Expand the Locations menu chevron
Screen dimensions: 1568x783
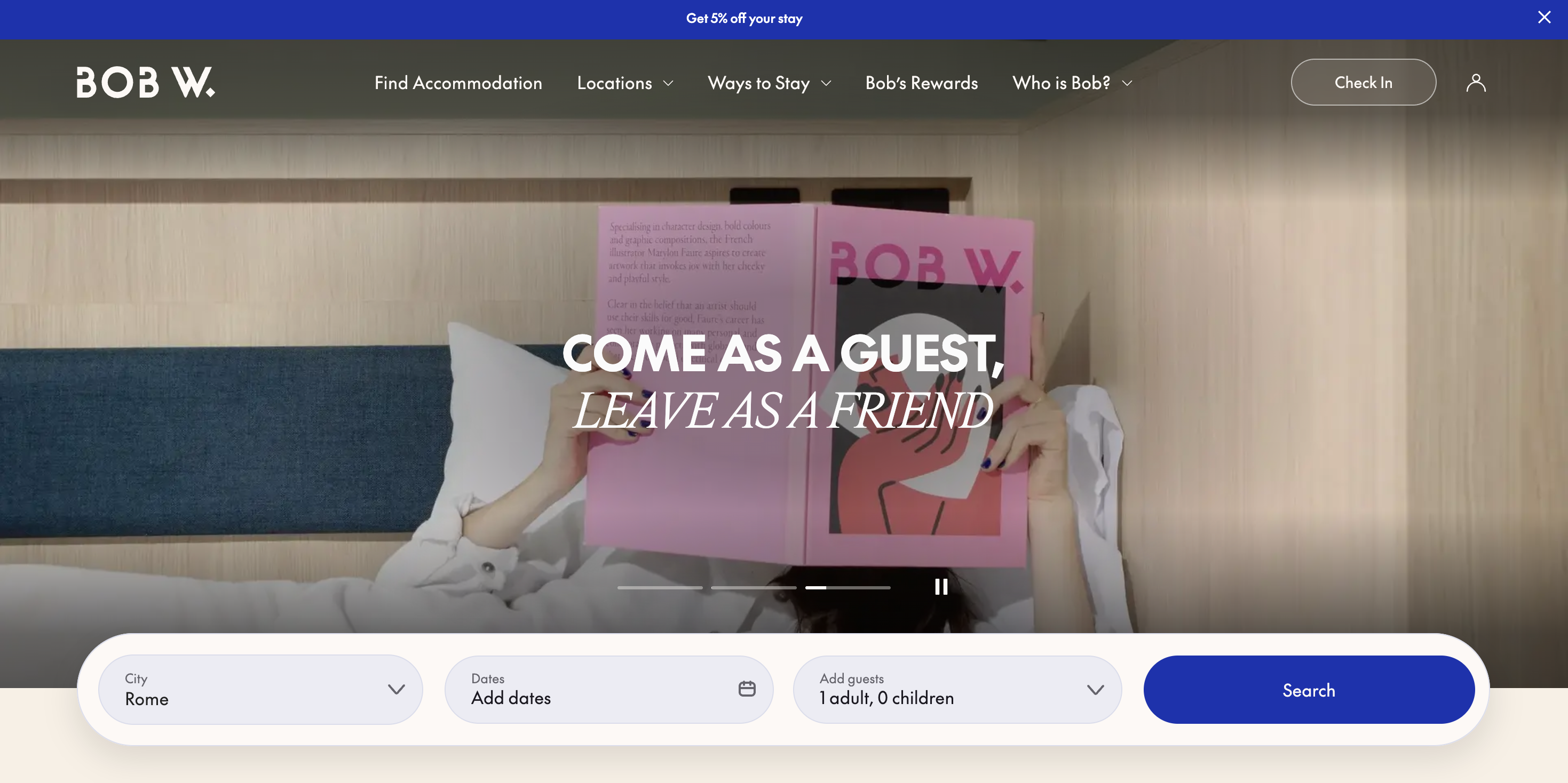668,83
